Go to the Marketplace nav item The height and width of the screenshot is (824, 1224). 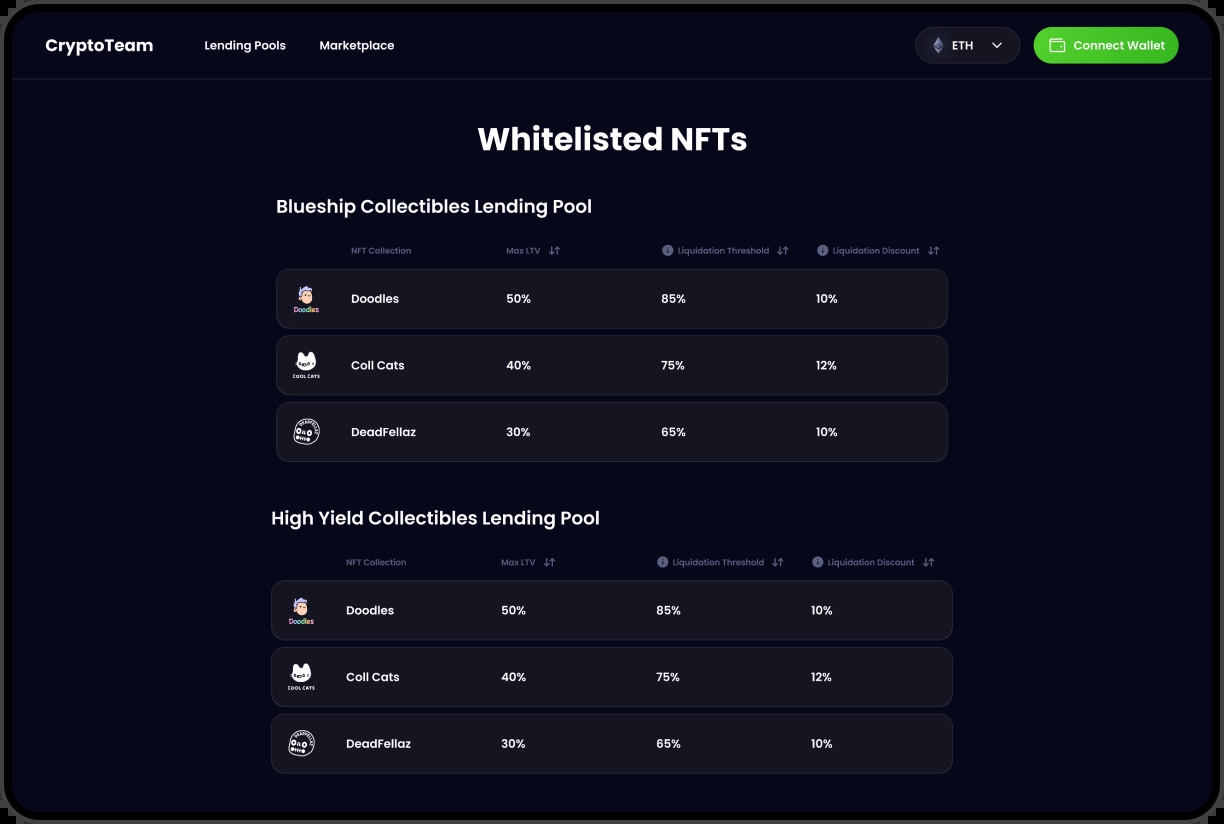tap(357, 46)
